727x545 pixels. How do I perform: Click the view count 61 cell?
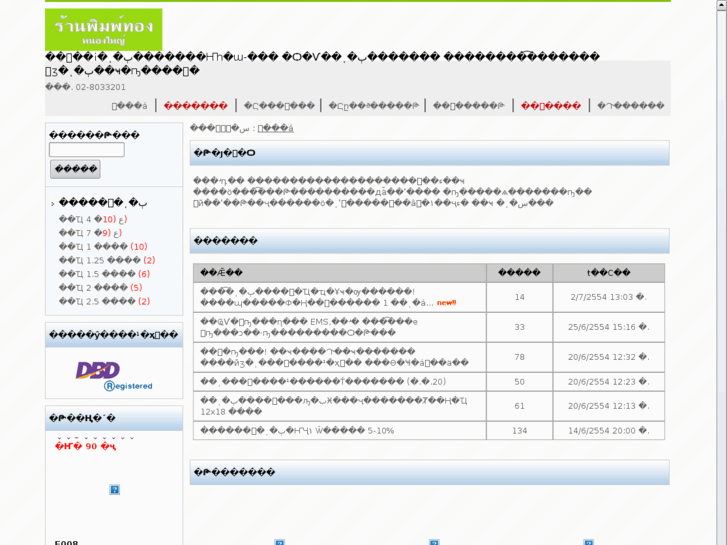coord(519,406)
